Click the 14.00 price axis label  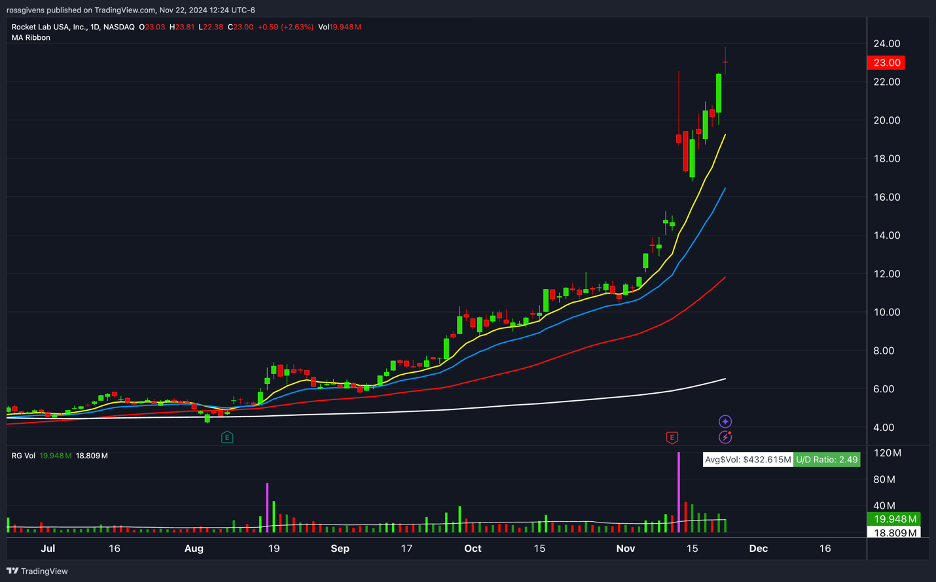click(x=886, y=235)
